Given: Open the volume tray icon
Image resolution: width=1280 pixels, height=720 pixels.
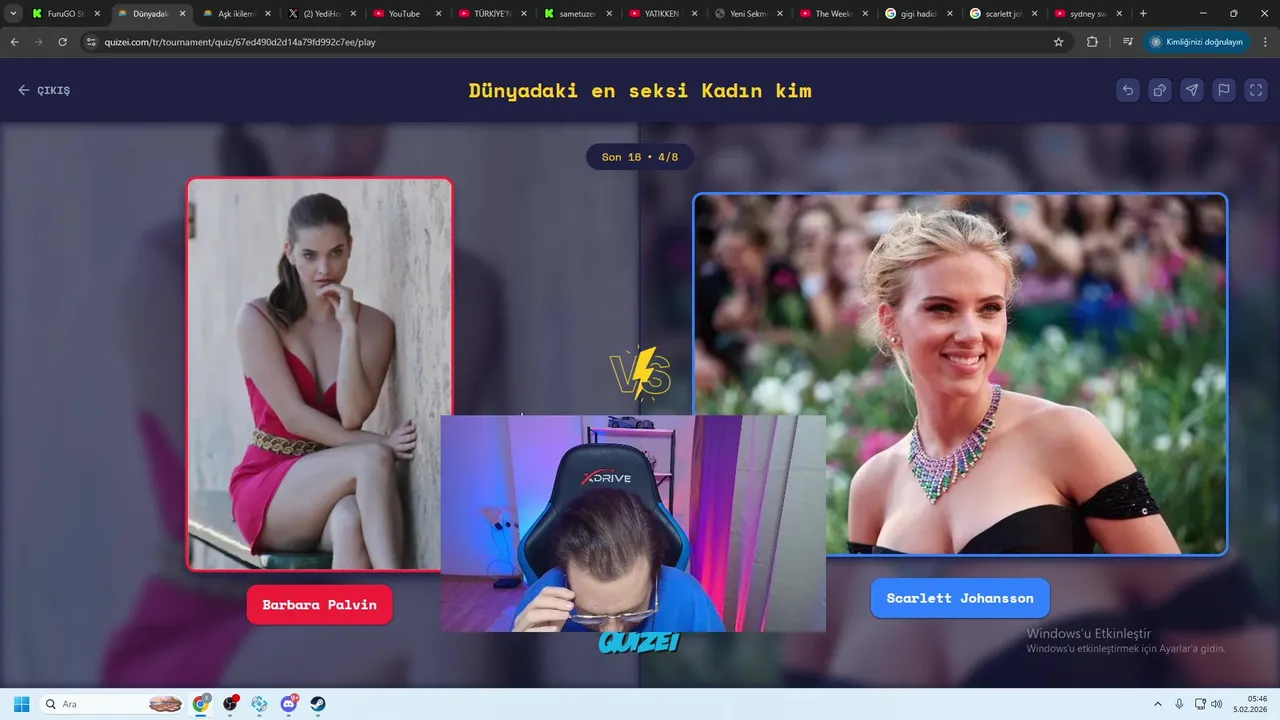Looking at the screenshot, I should [x=1217, y=704].
